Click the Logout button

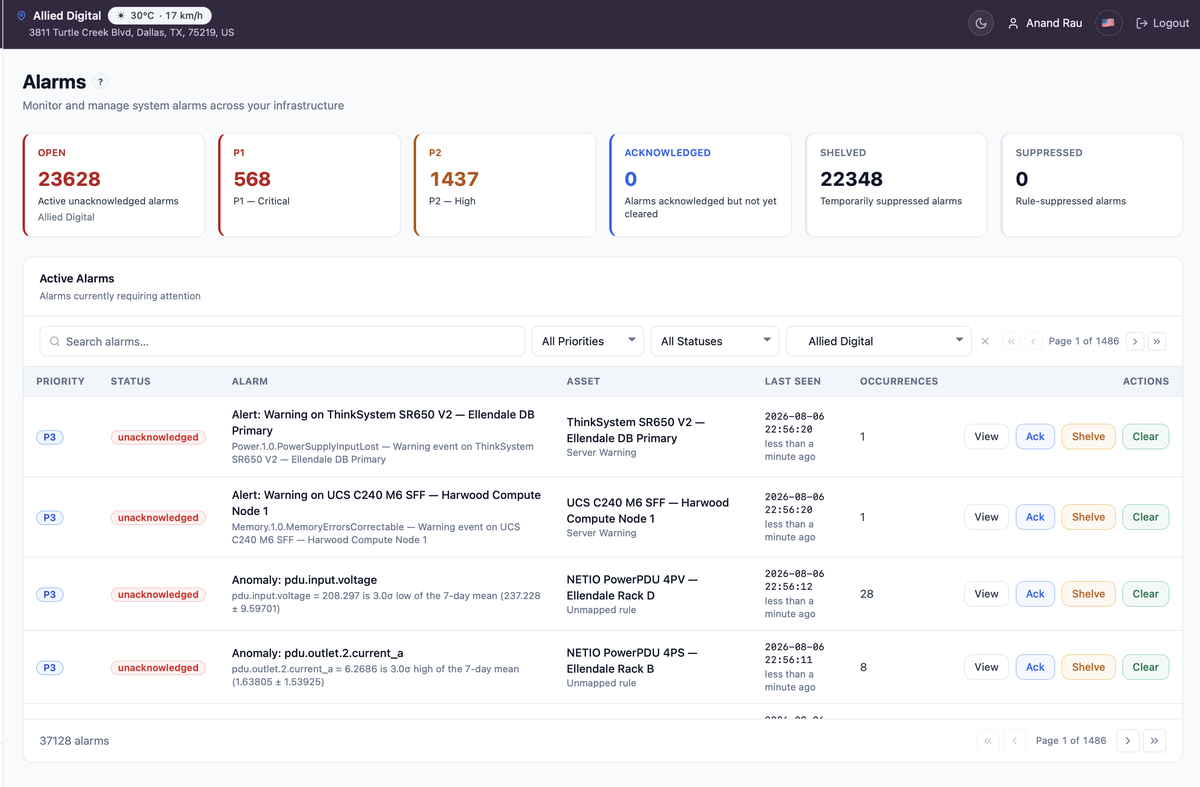point(1163,23)
